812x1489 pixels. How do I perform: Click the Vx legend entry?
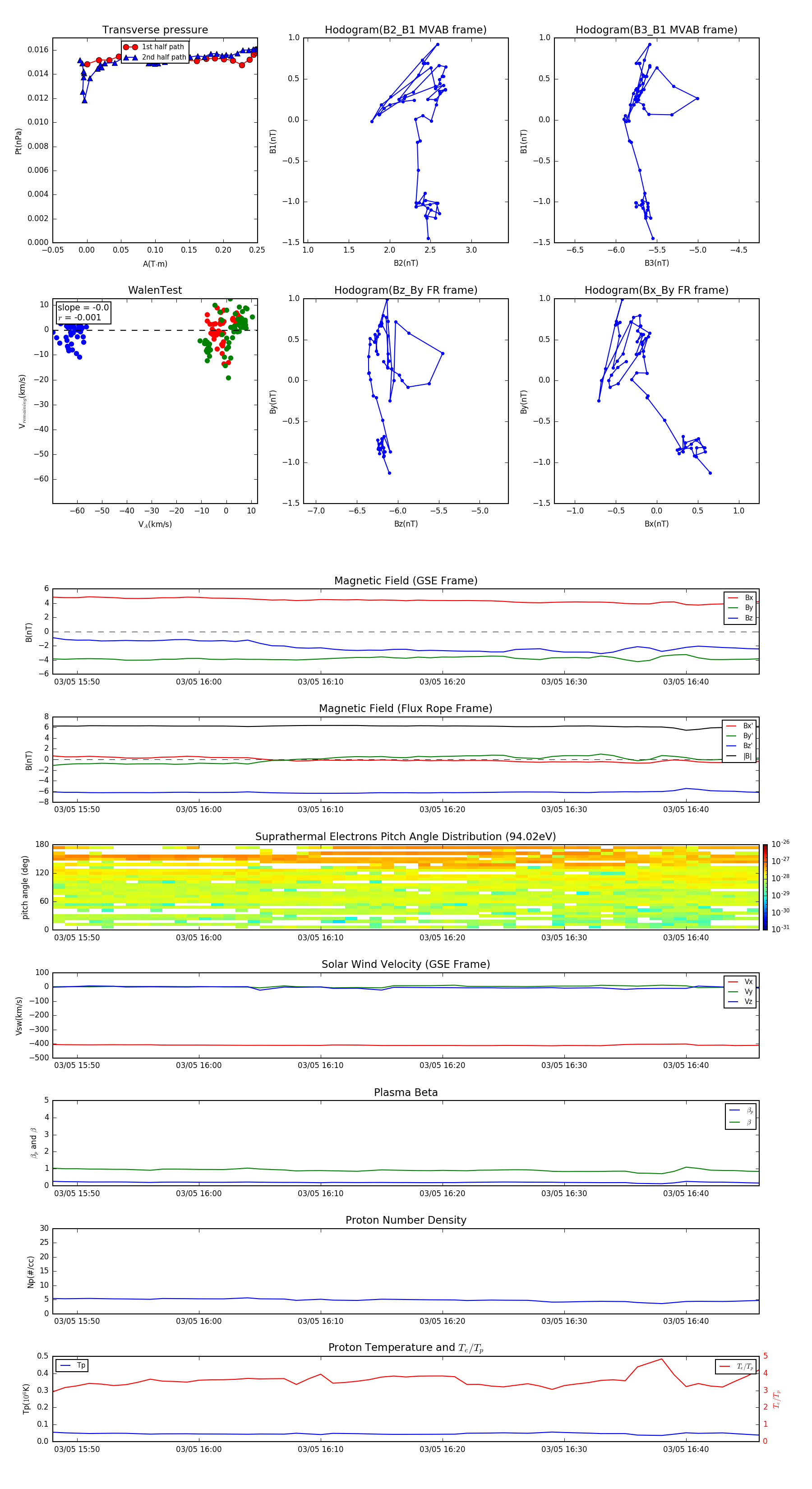(x=740, y=981)
